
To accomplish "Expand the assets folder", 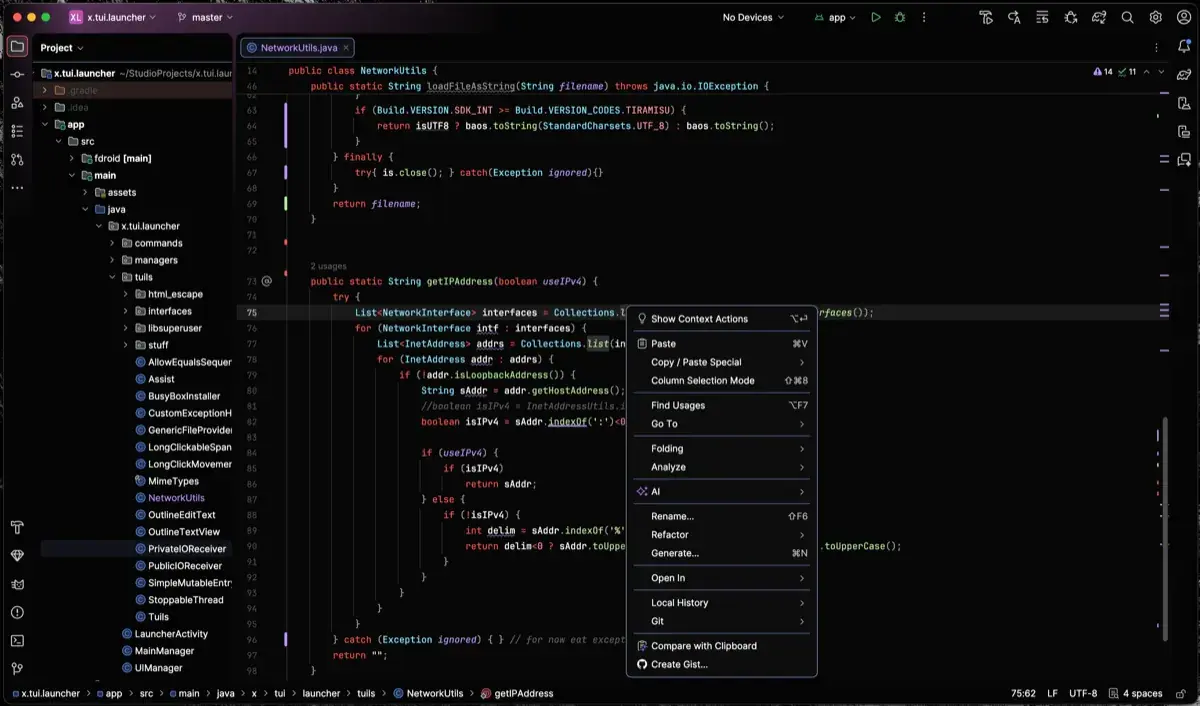I will click(86, 192).
